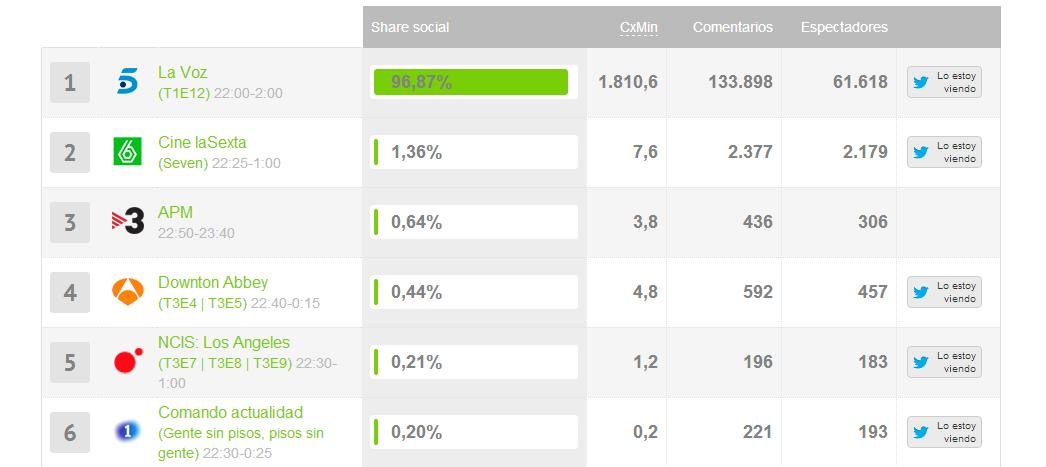Open the Downton Abbey program link
Screen dimensions: 1046x467
click(213, 283)
